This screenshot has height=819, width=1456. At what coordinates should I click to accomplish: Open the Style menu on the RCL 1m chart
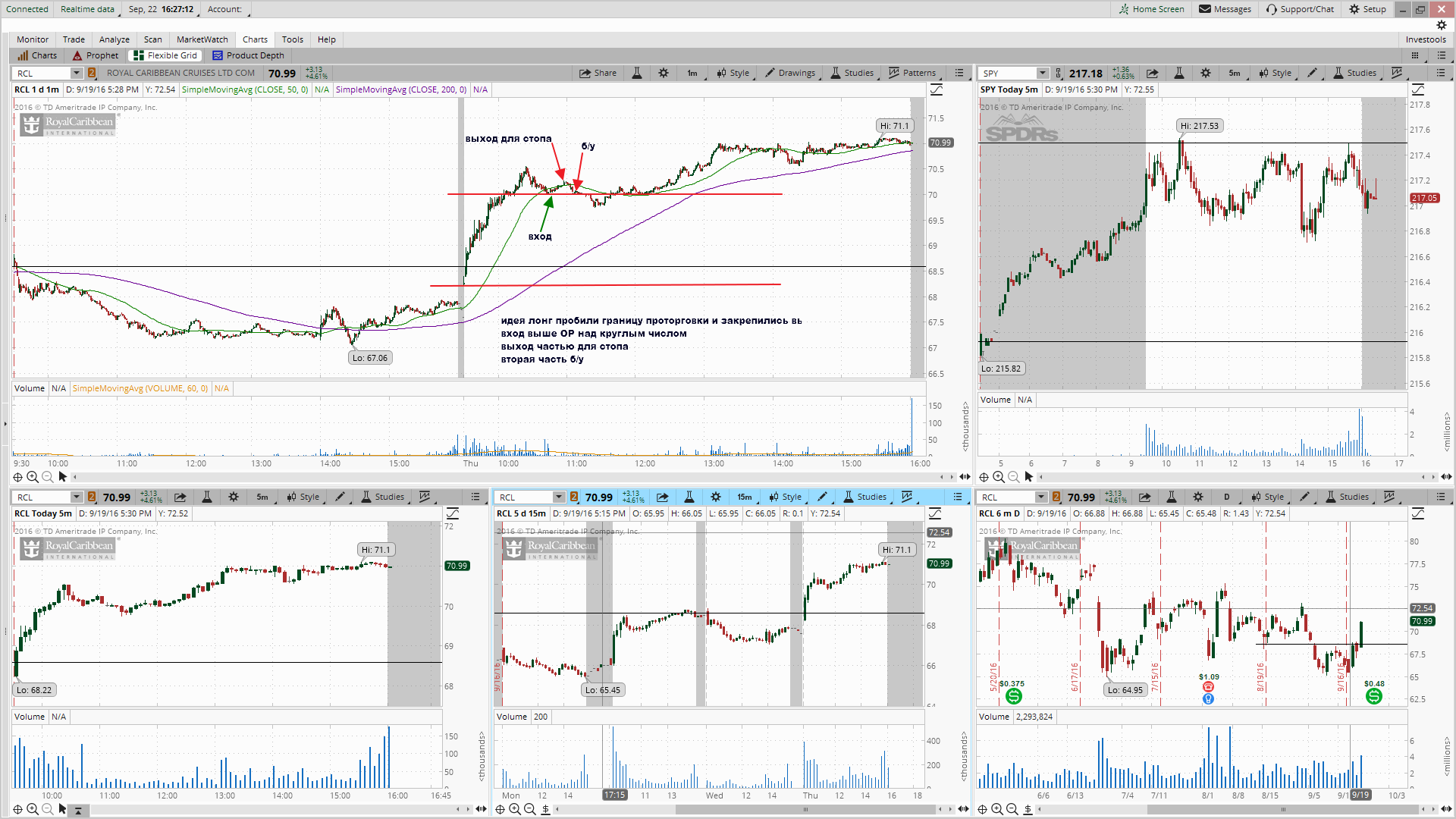coord(733,74)
